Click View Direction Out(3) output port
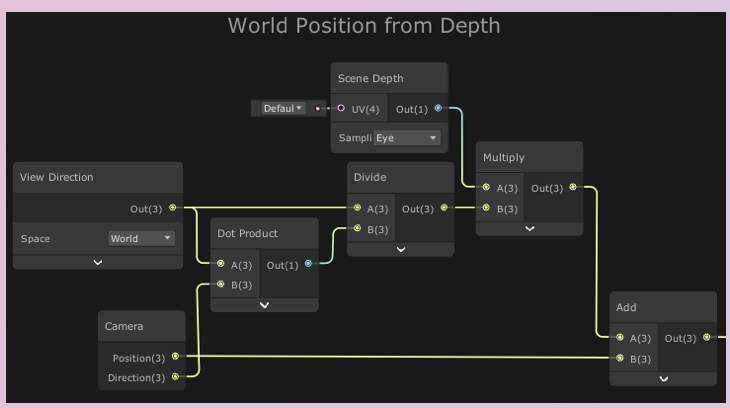 (173, 208)
